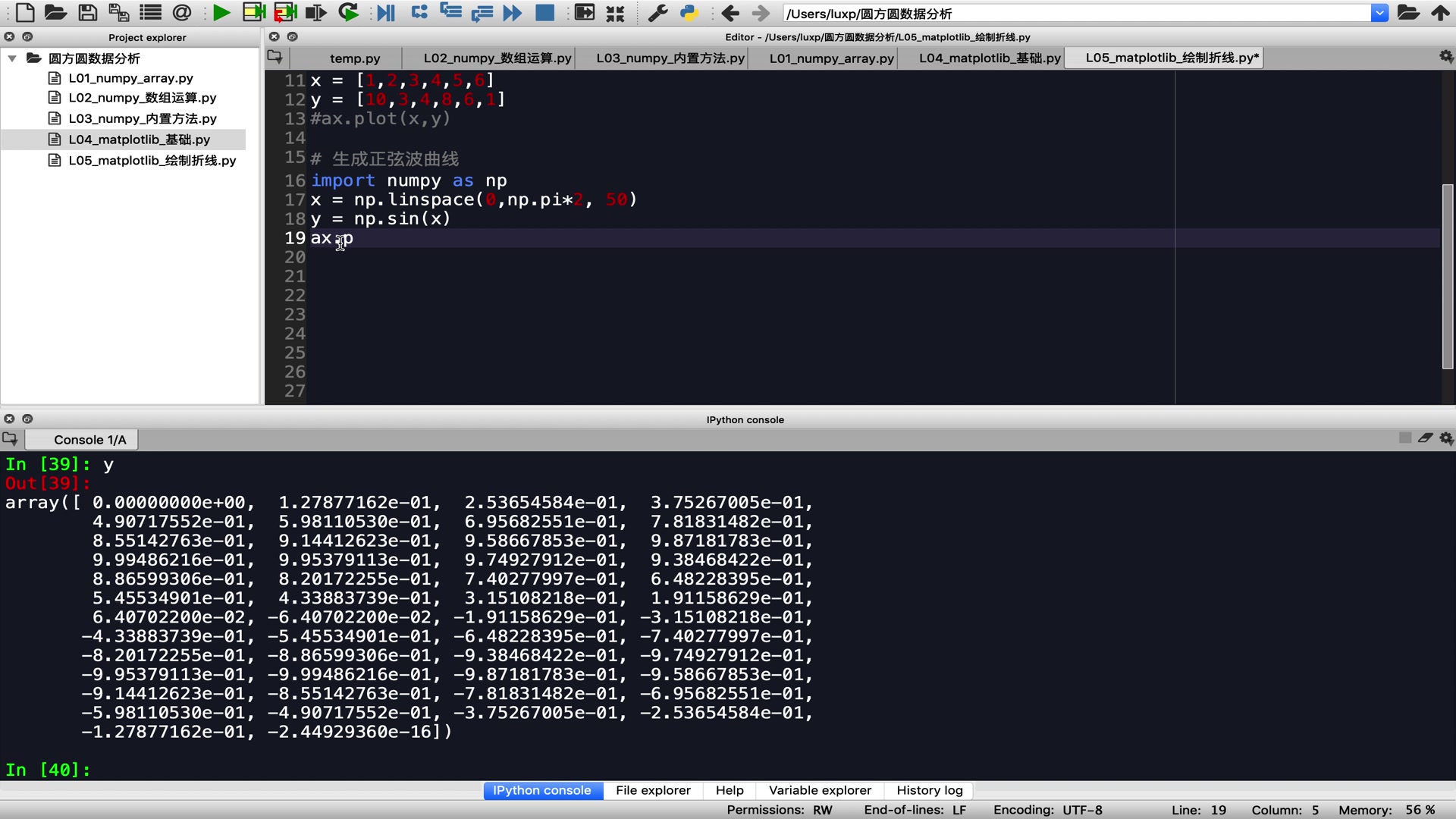Switch to Variable explorer tab
Viewport: 1456px width, 819px height.
[820, 790]
